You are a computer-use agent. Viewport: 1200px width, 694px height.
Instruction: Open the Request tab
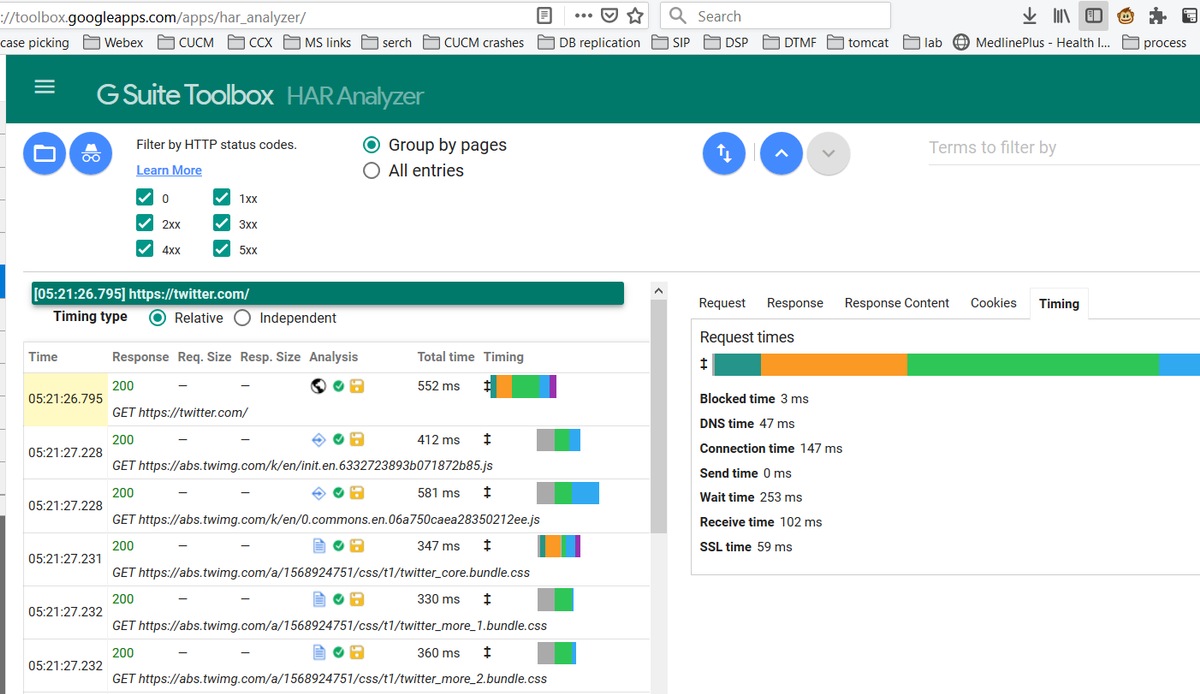coord(722,303)
